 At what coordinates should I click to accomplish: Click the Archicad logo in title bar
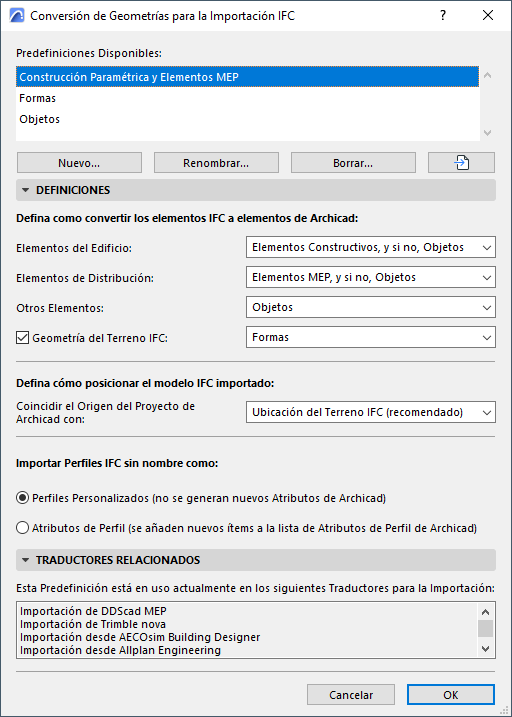click(16, 16)
